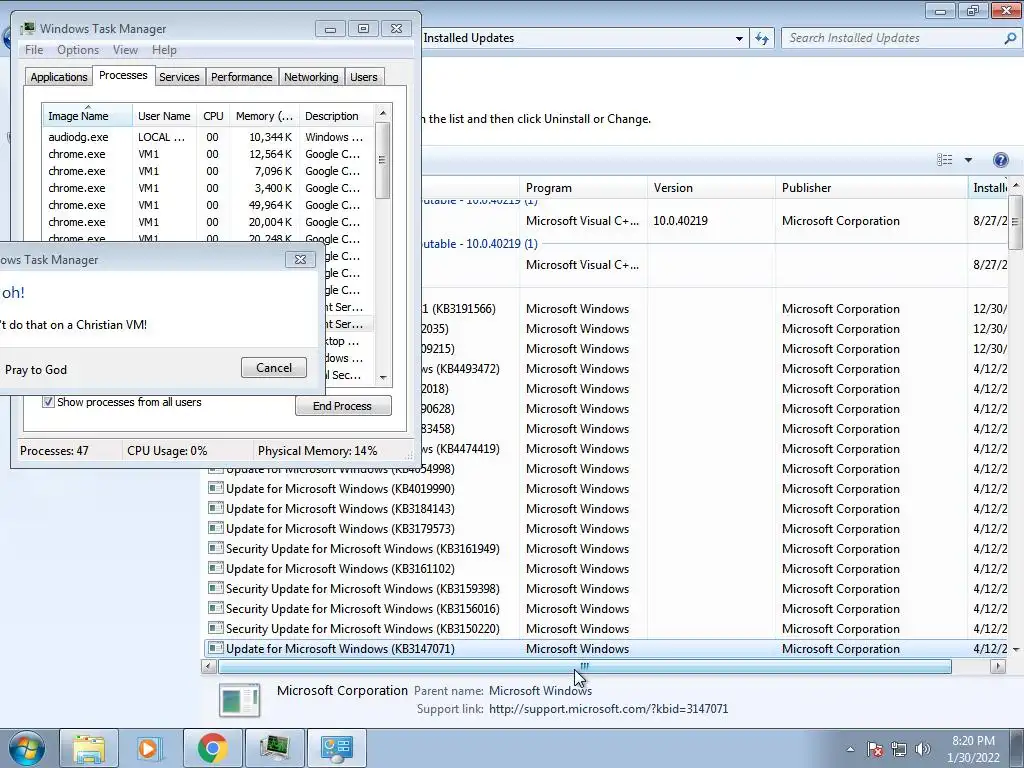The width and height of the screenshot is (1024, 768).
Task: Sort updates by the Program column
Action: click(x=583, y=187)
